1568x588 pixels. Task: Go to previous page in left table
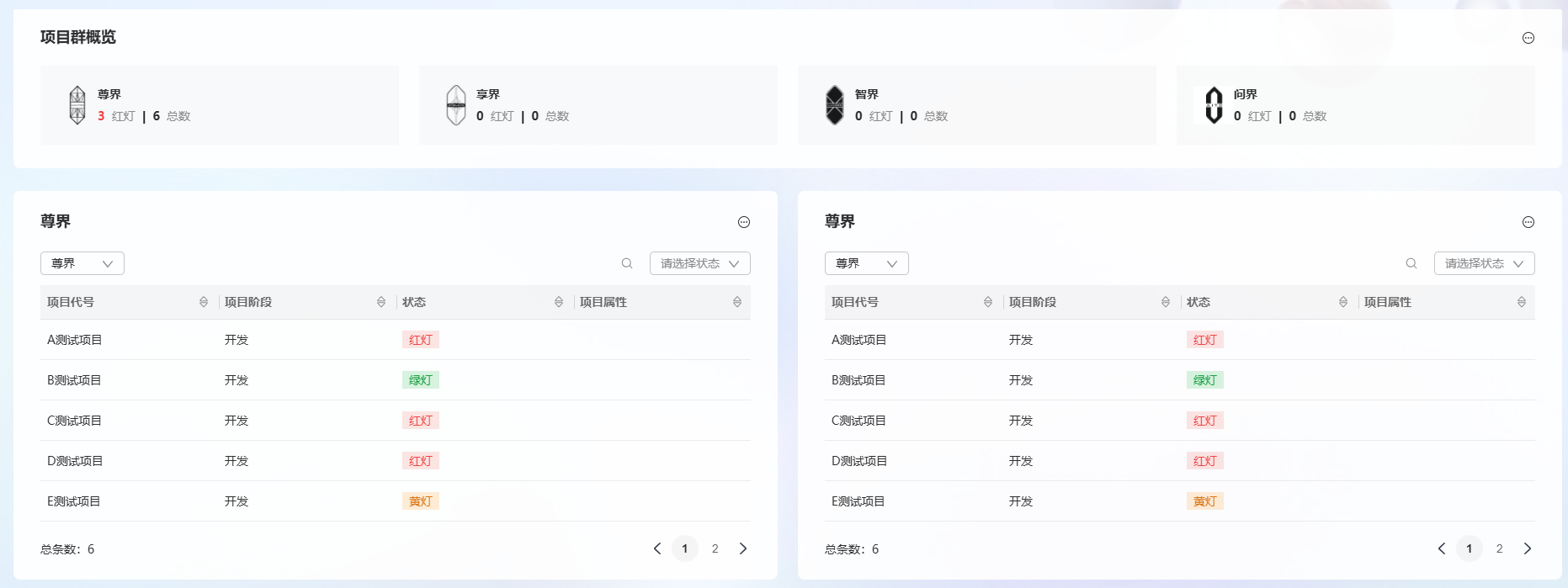click(x=657, y=548)
